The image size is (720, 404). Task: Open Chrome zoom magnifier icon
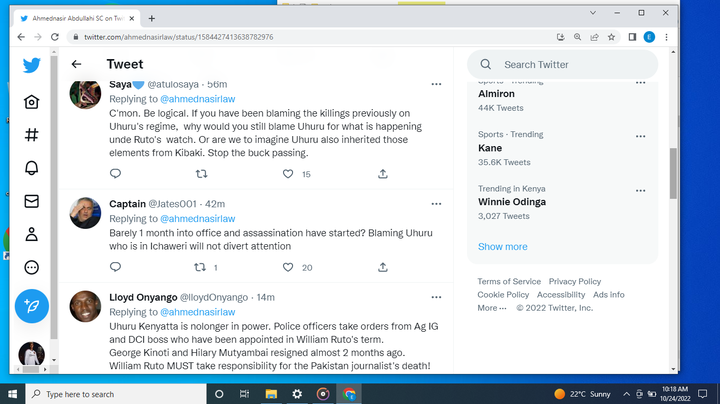[577, 37]
